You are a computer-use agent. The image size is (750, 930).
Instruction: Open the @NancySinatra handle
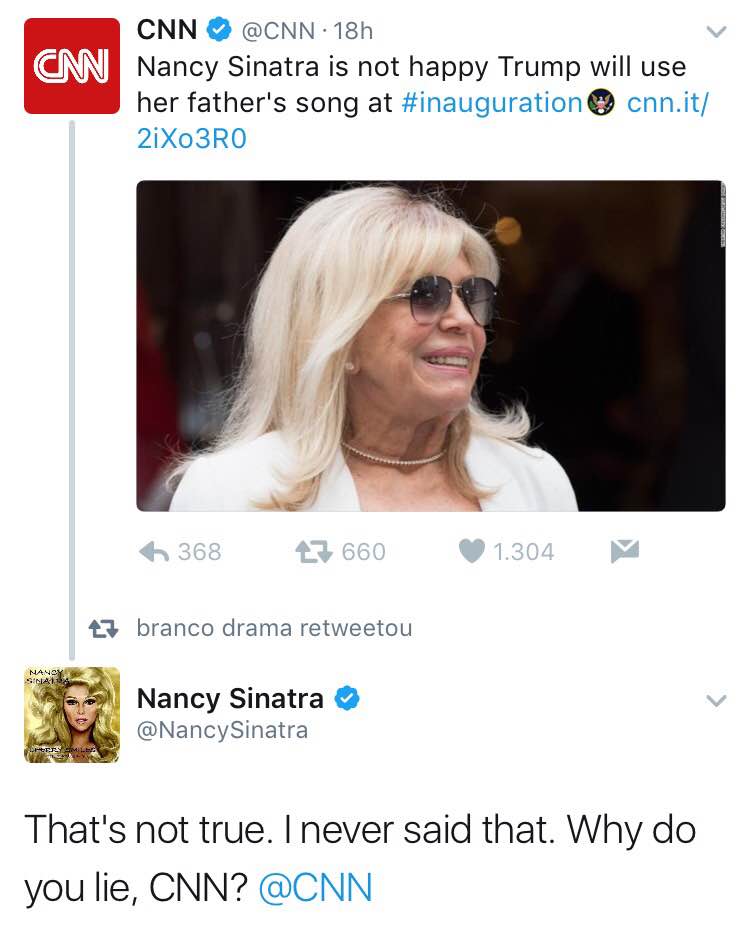222,731
